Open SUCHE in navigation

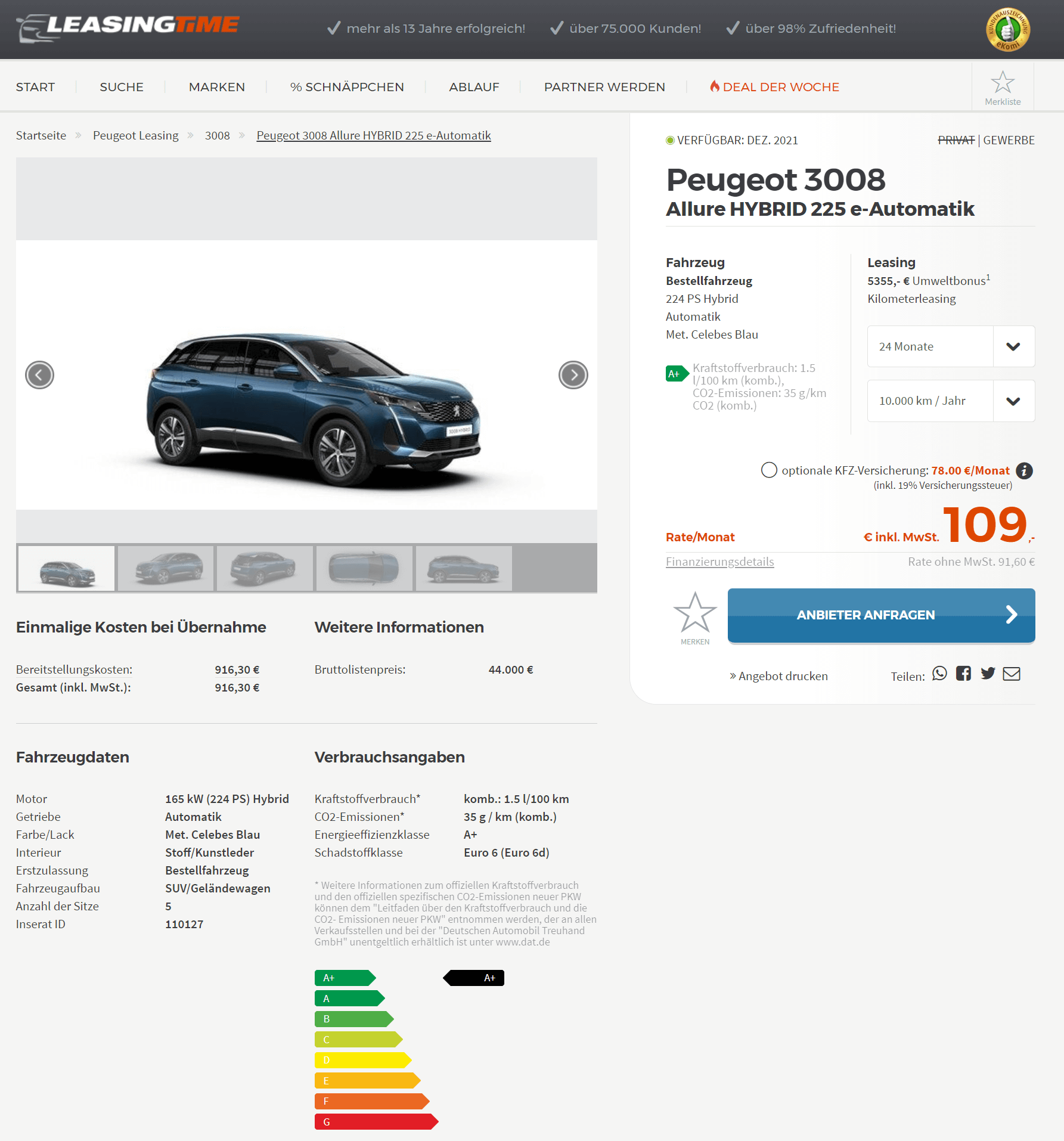click(122, 87)
